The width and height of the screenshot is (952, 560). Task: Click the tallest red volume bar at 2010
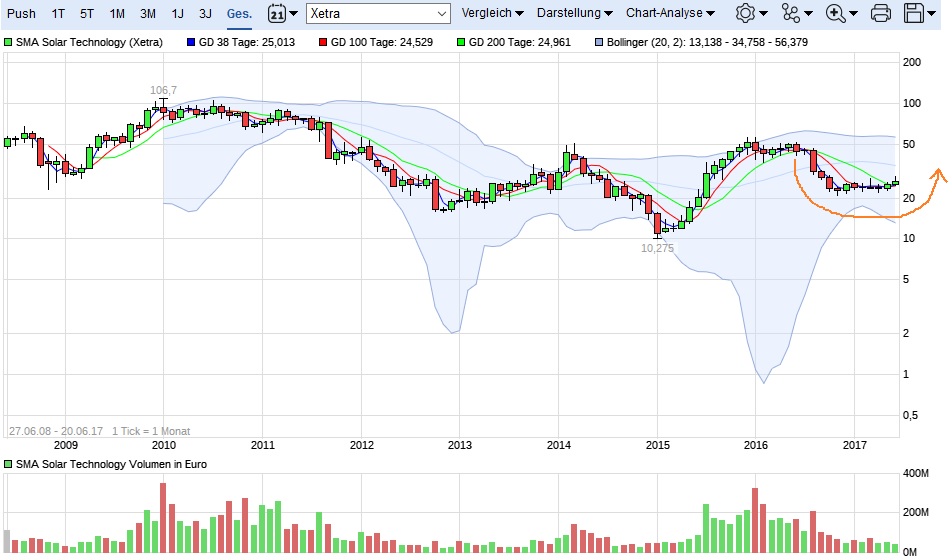163,517
